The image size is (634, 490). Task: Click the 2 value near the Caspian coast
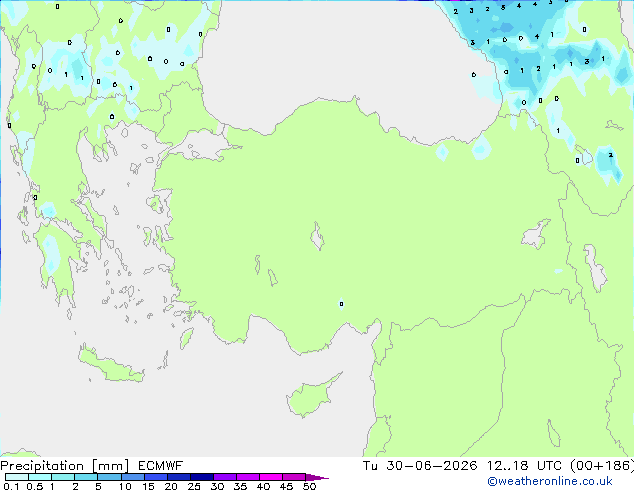(611, 155)
